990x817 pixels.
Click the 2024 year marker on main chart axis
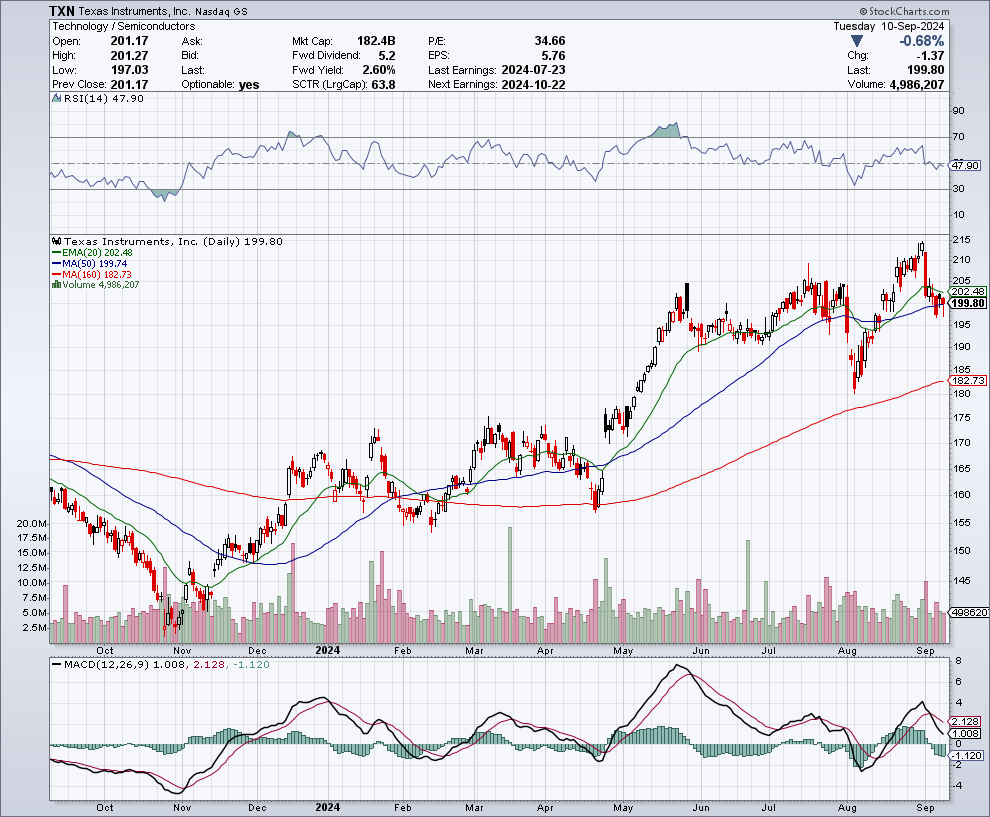pos(328,649)
